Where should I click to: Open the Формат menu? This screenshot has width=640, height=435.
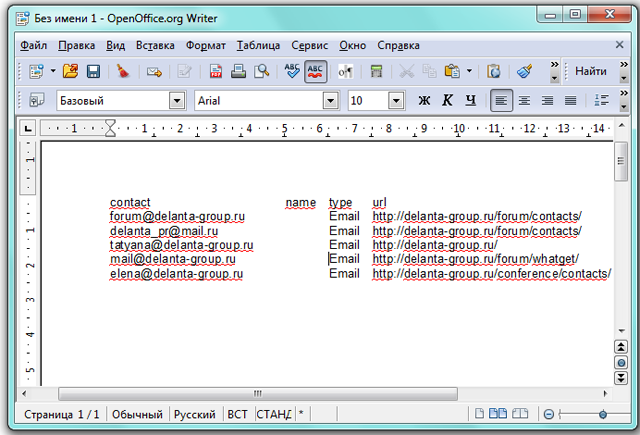pyautogui.click(x=206, y=45)
